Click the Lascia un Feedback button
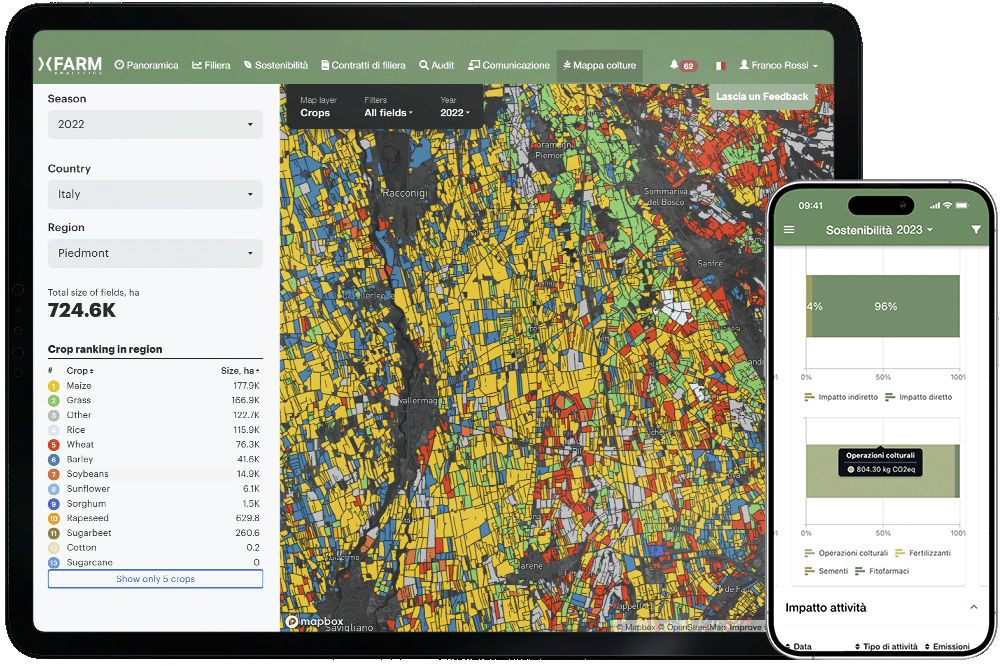 coord(762,97)
